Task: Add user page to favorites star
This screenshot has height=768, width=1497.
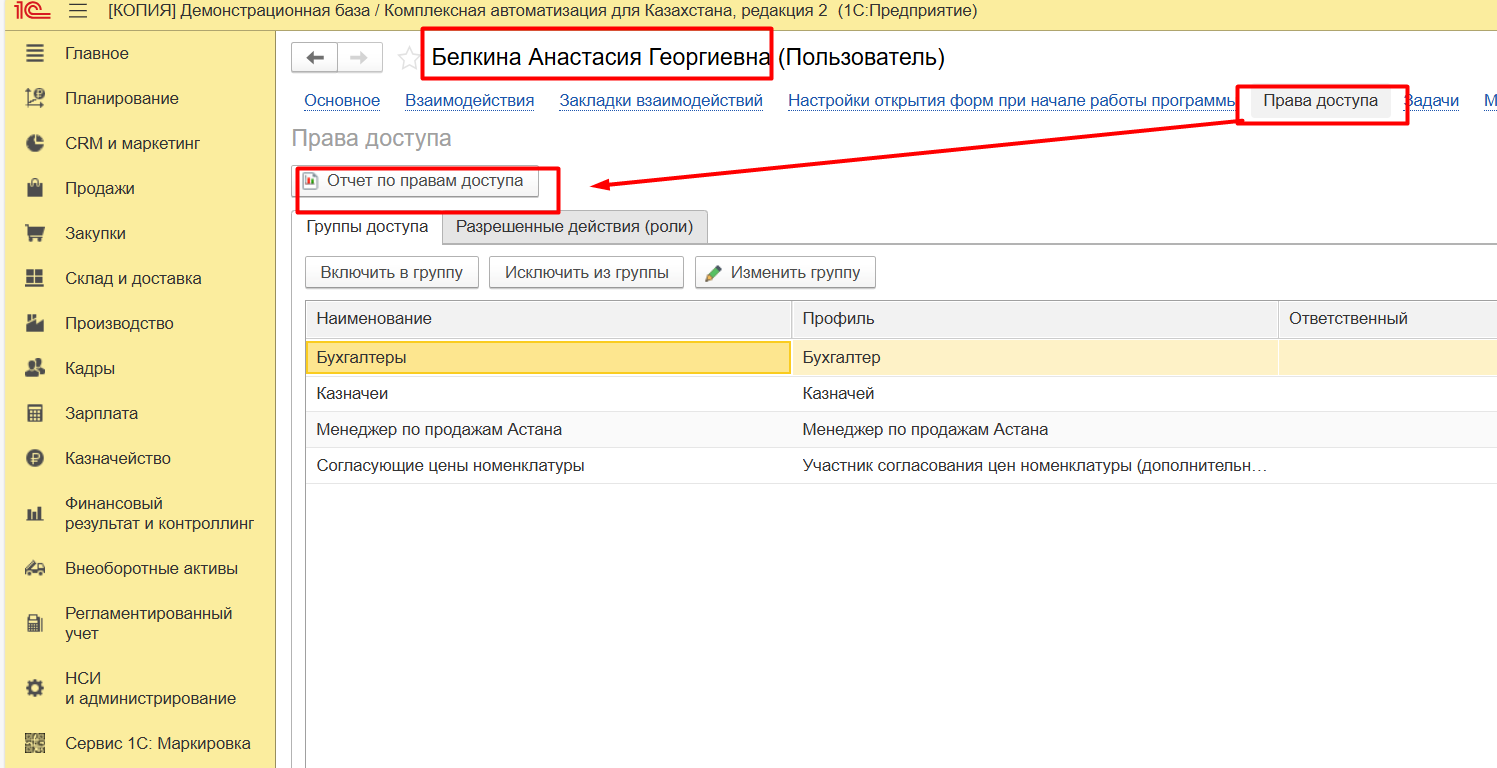Action: pos(408,58)
